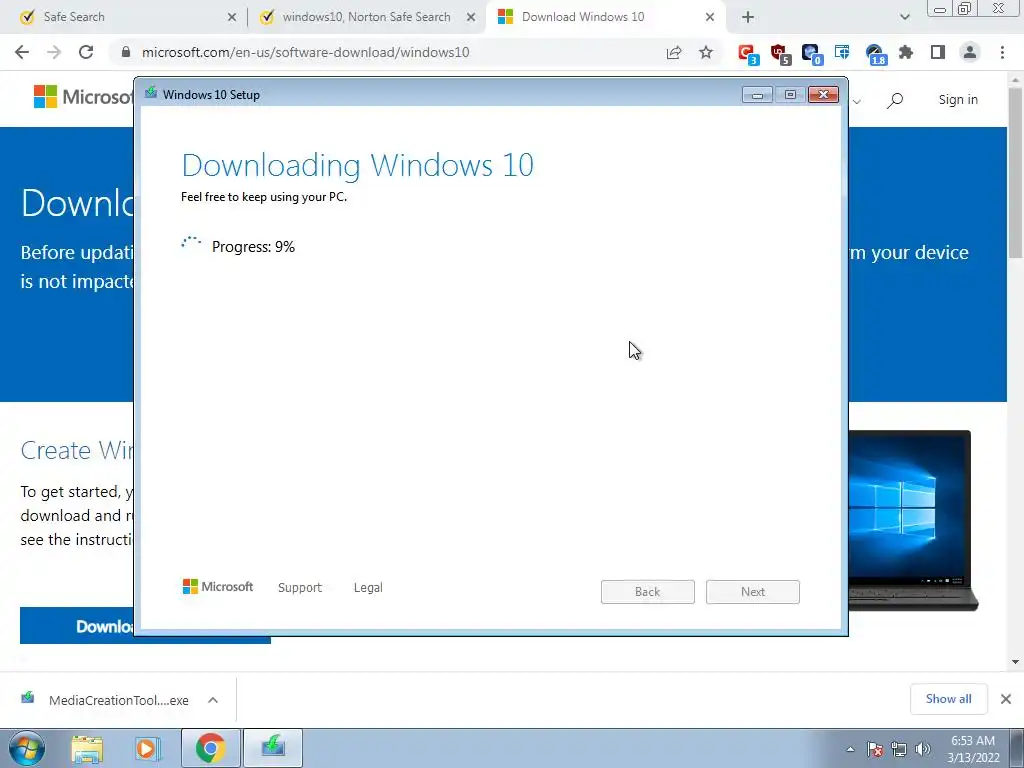Open Windows Explorer from the taskbar
The height and width of the screenshot is (768, 1024).
[87, 748]
